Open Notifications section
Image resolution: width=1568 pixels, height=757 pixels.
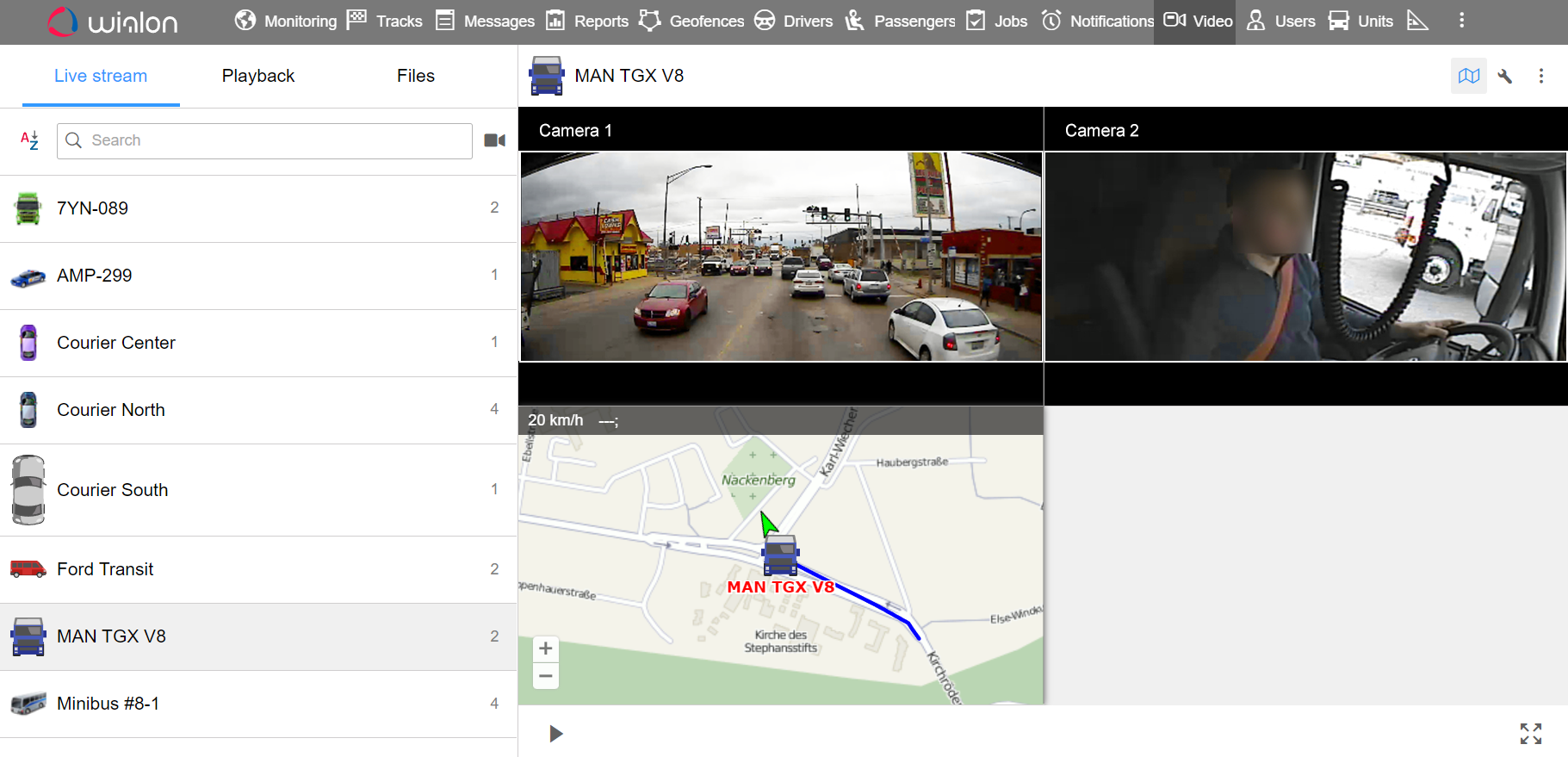[x=1096, y=21]
